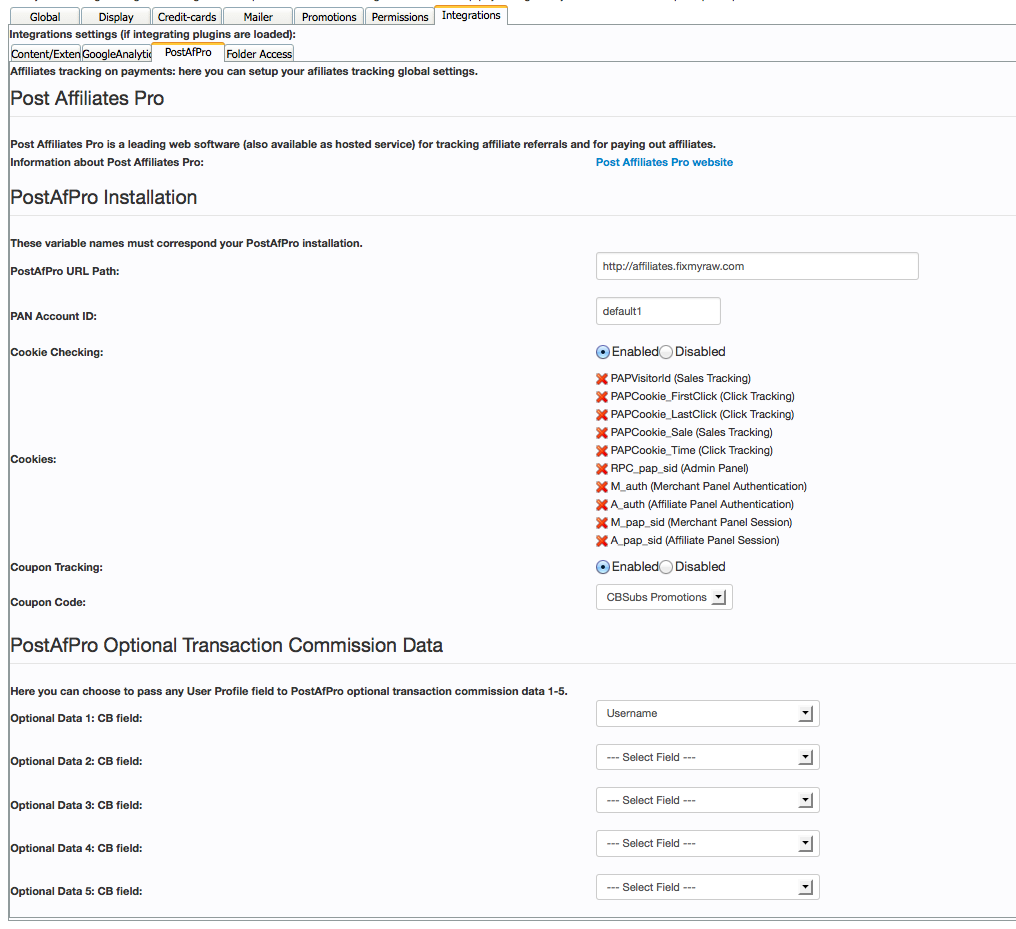Click the 'Information about Post Affiliates Pro:' label
This screenshot has height=929, width=1016.
pos(107,163)
